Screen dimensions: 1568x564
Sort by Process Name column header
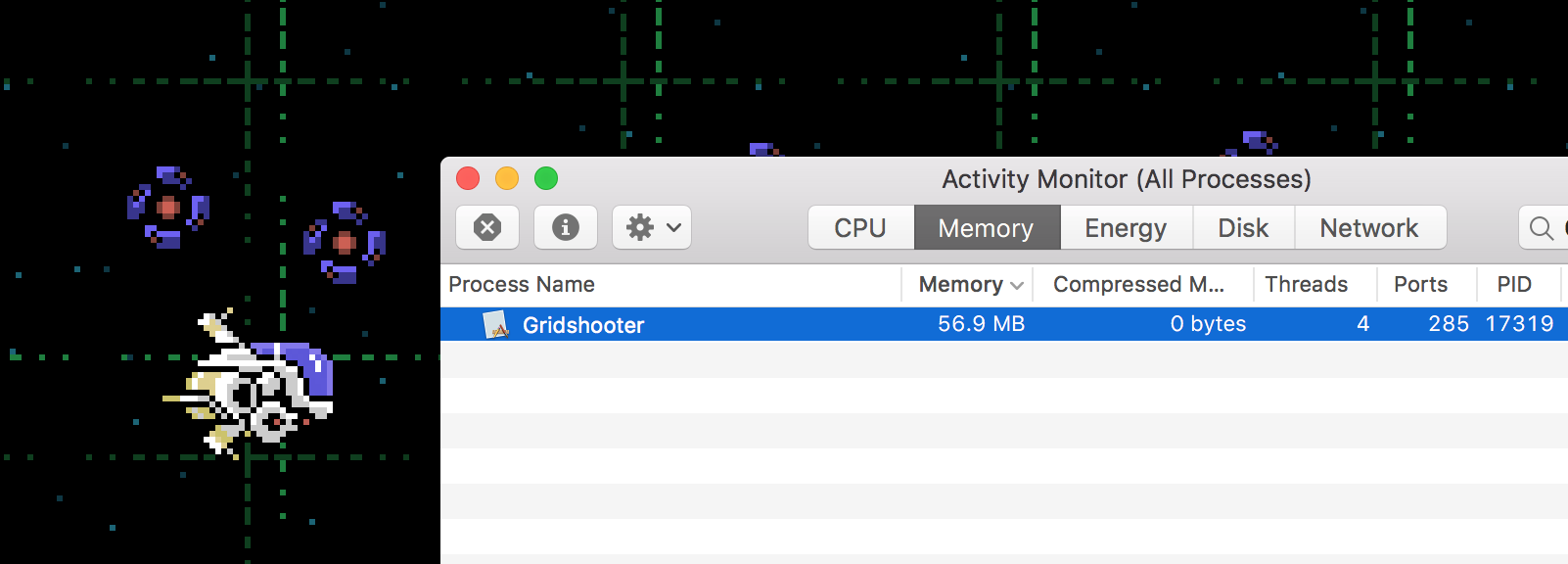[x=522, y=284]
